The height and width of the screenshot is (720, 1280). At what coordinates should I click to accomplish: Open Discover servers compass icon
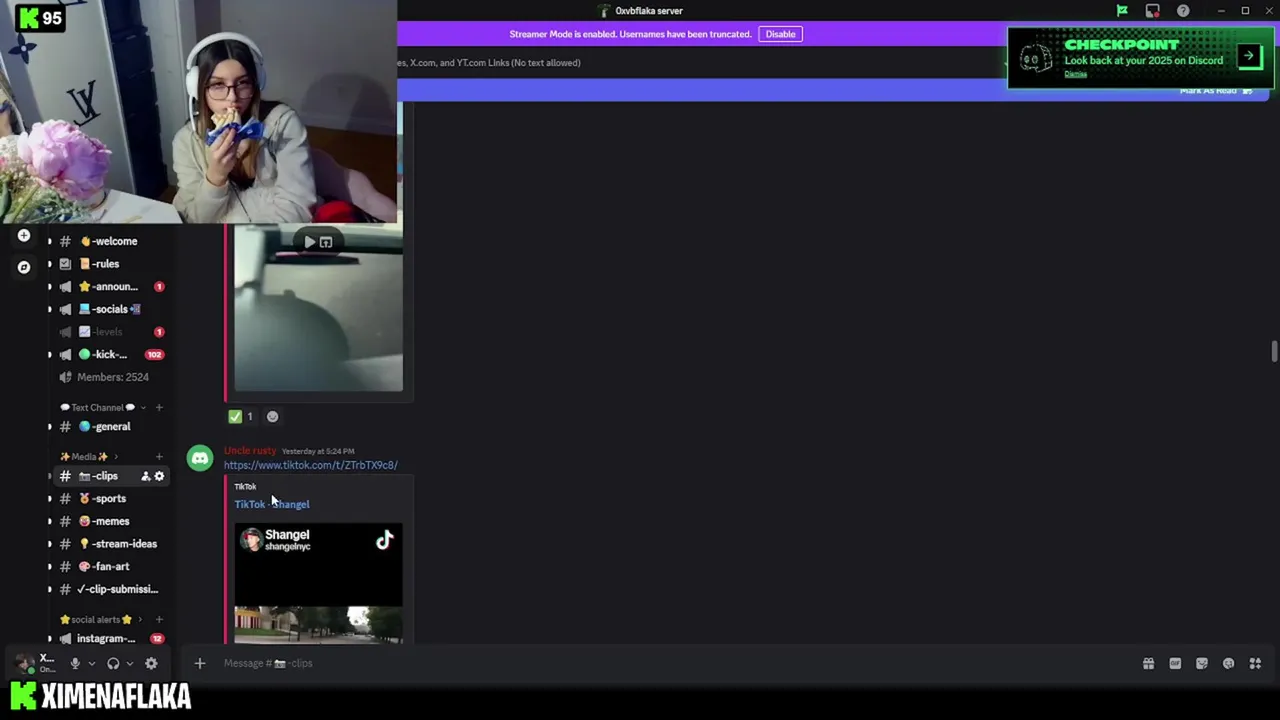[24, 267]
